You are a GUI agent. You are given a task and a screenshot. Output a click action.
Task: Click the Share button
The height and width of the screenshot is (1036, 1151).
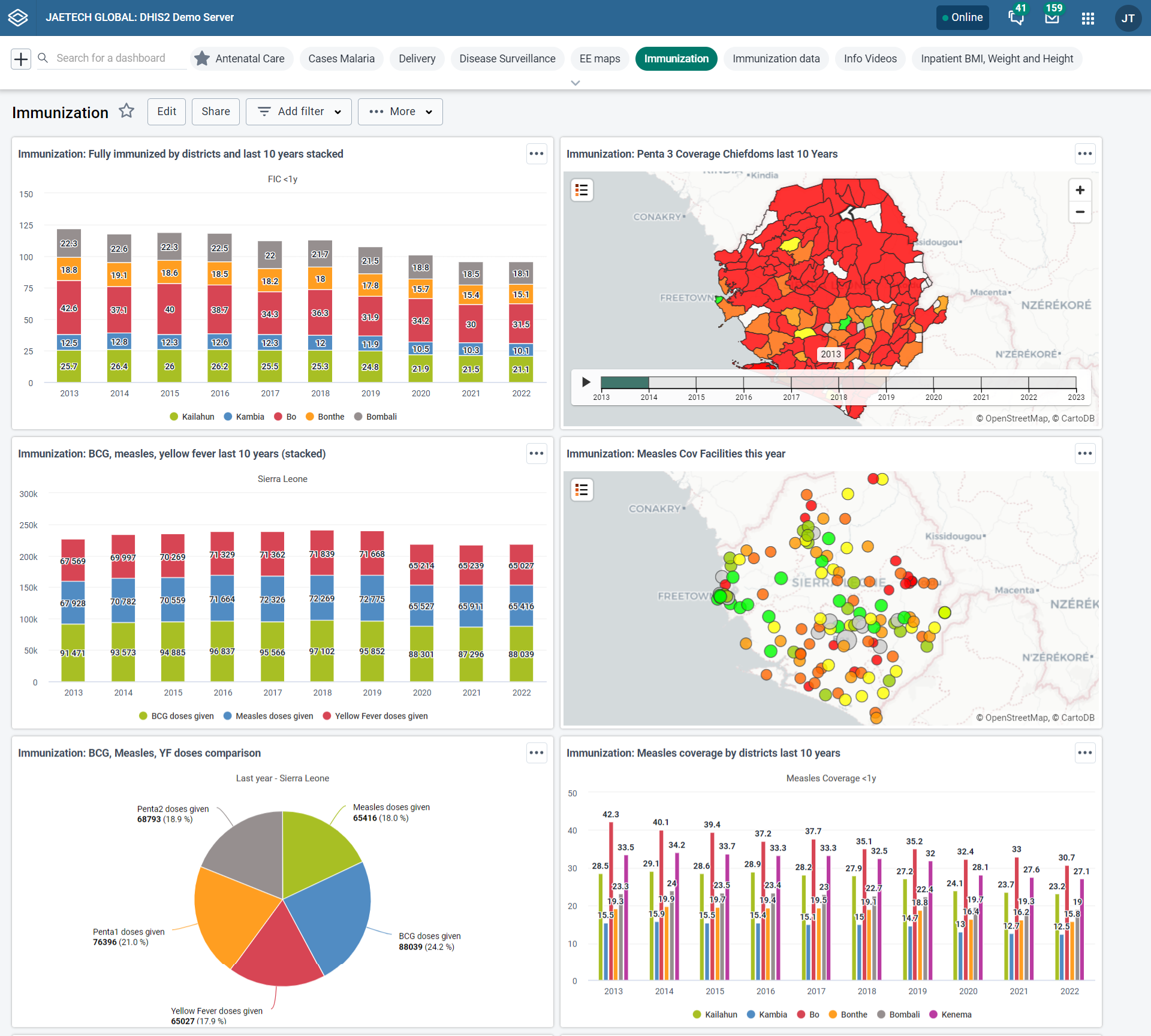click(215, 112)
